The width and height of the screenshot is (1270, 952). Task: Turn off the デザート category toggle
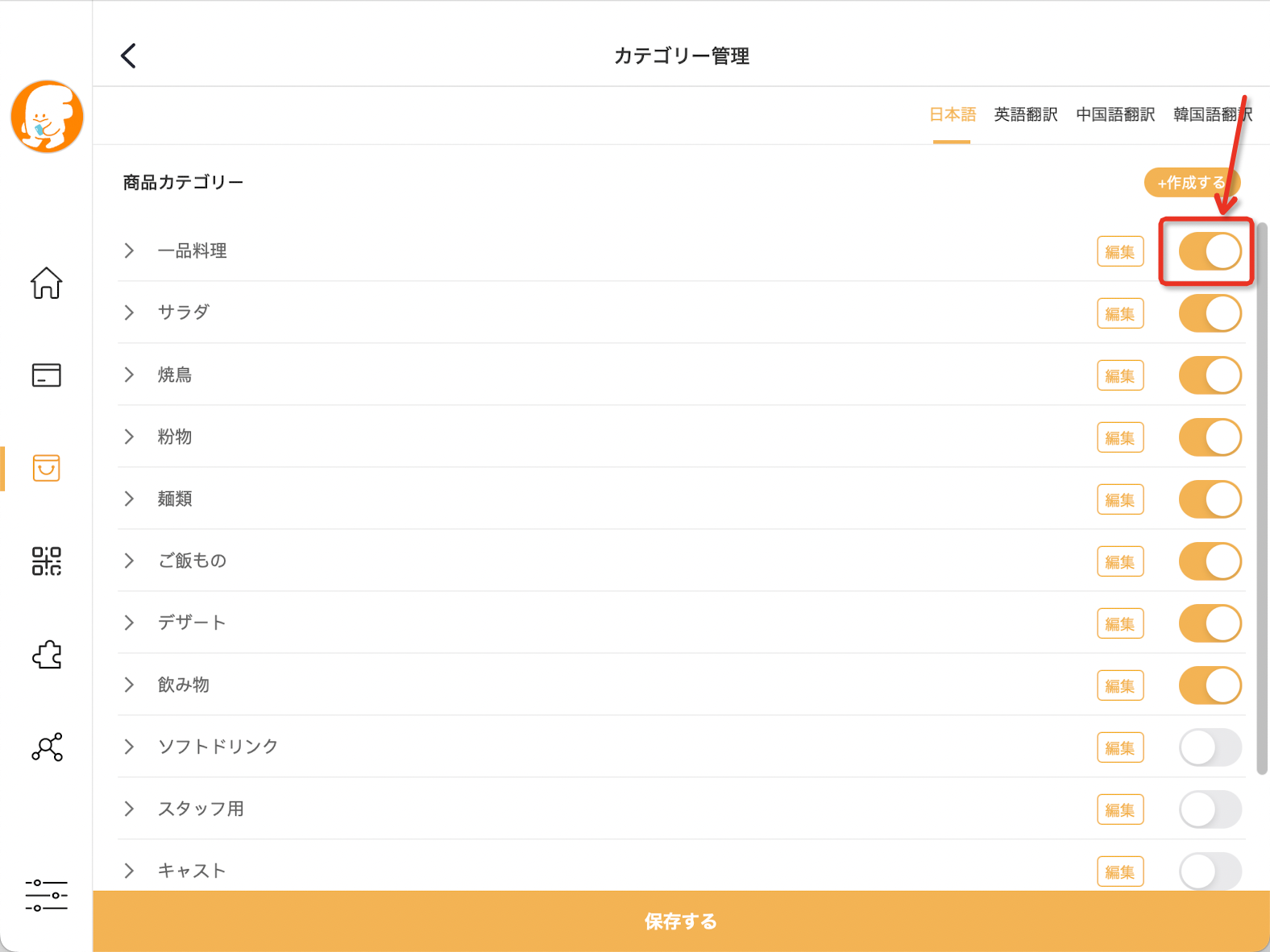[x=1210, y=623]
